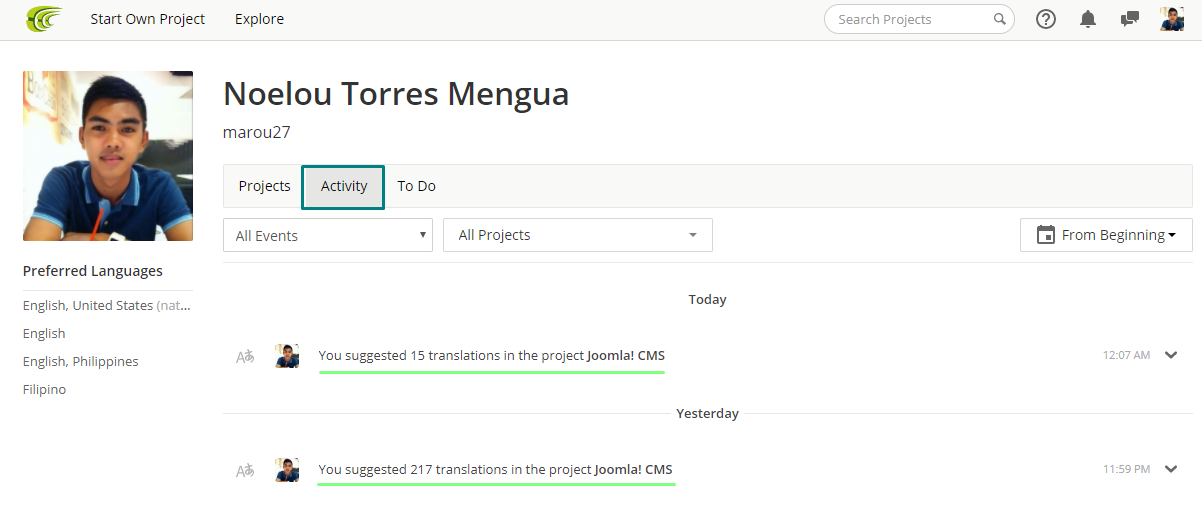
Task: Click translation icon beside 15 translations entry
Action: [x=245, y=356]
